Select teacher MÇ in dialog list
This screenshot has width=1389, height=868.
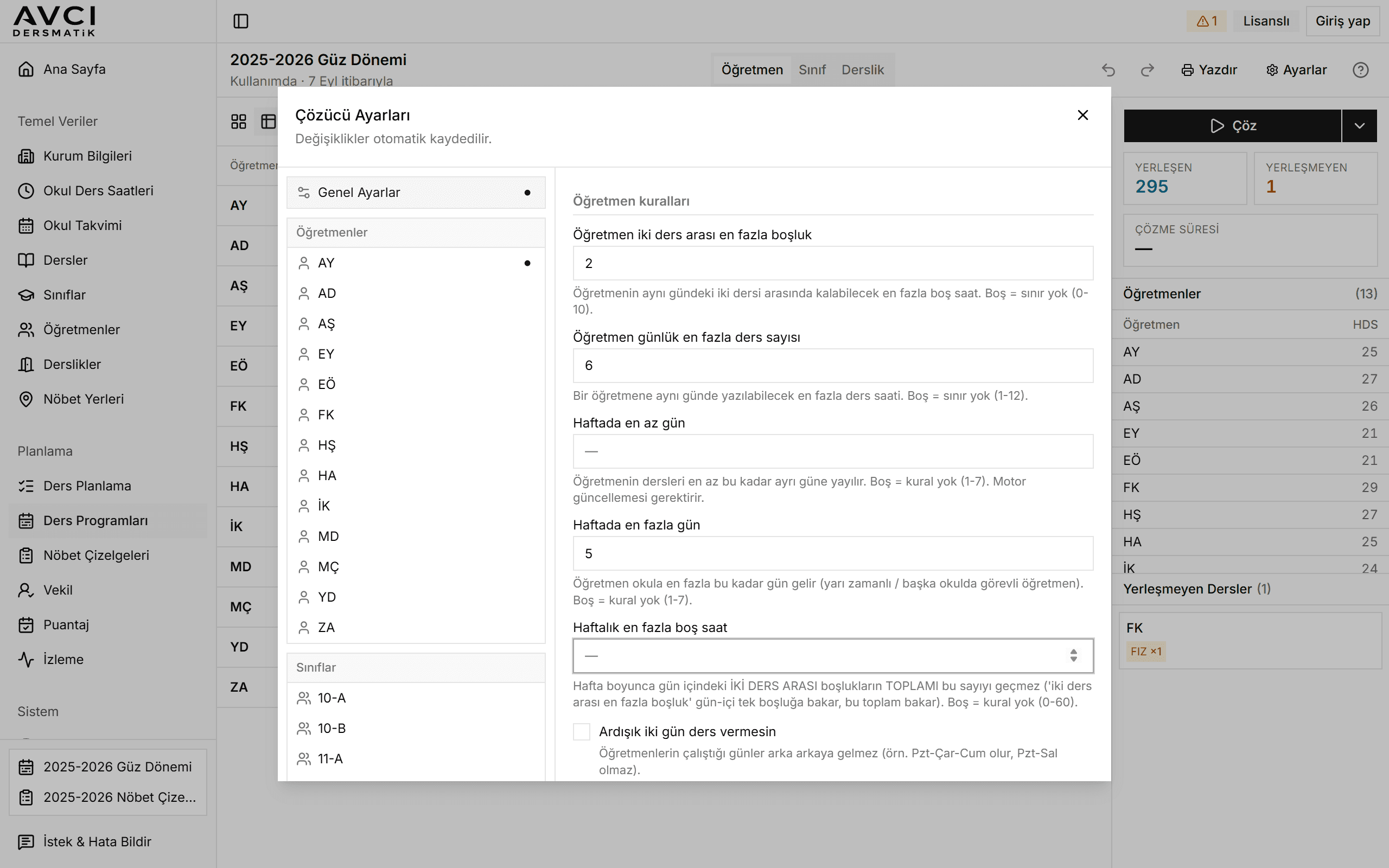pos(416,566)
